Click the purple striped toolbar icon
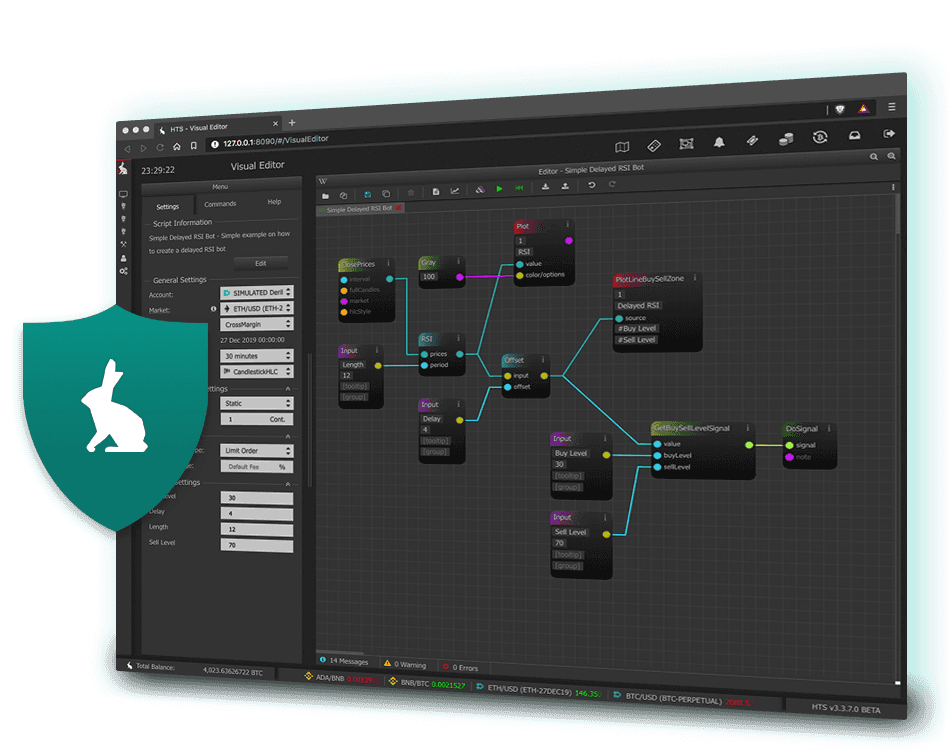The height and width of the screenshot is (756, 950). pyautogui.click(x=480, y=190)
